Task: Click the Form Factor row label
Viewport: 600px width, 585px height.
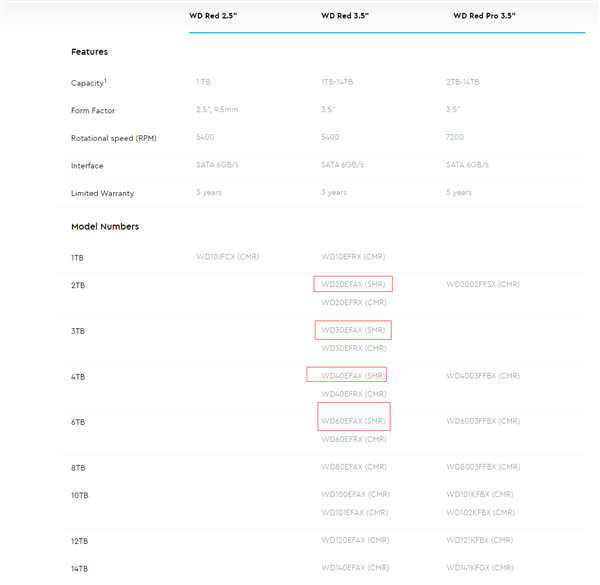Action: (x=93, y=111)
